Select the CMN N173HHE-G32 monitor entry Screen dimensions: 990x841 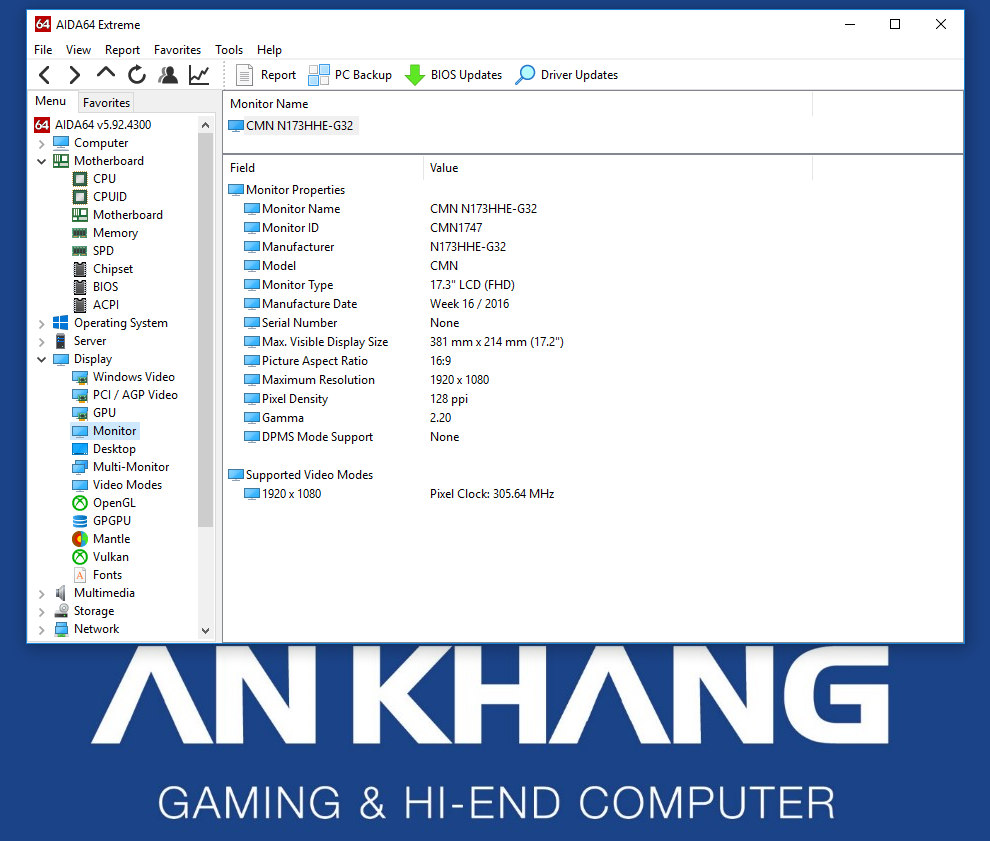click(x=292, y=126)
